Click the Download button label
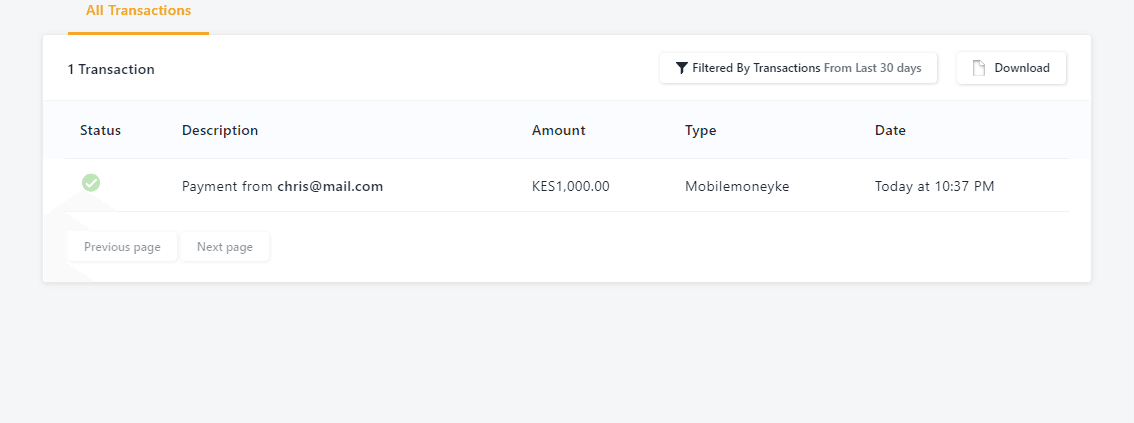 [1022, 68]
